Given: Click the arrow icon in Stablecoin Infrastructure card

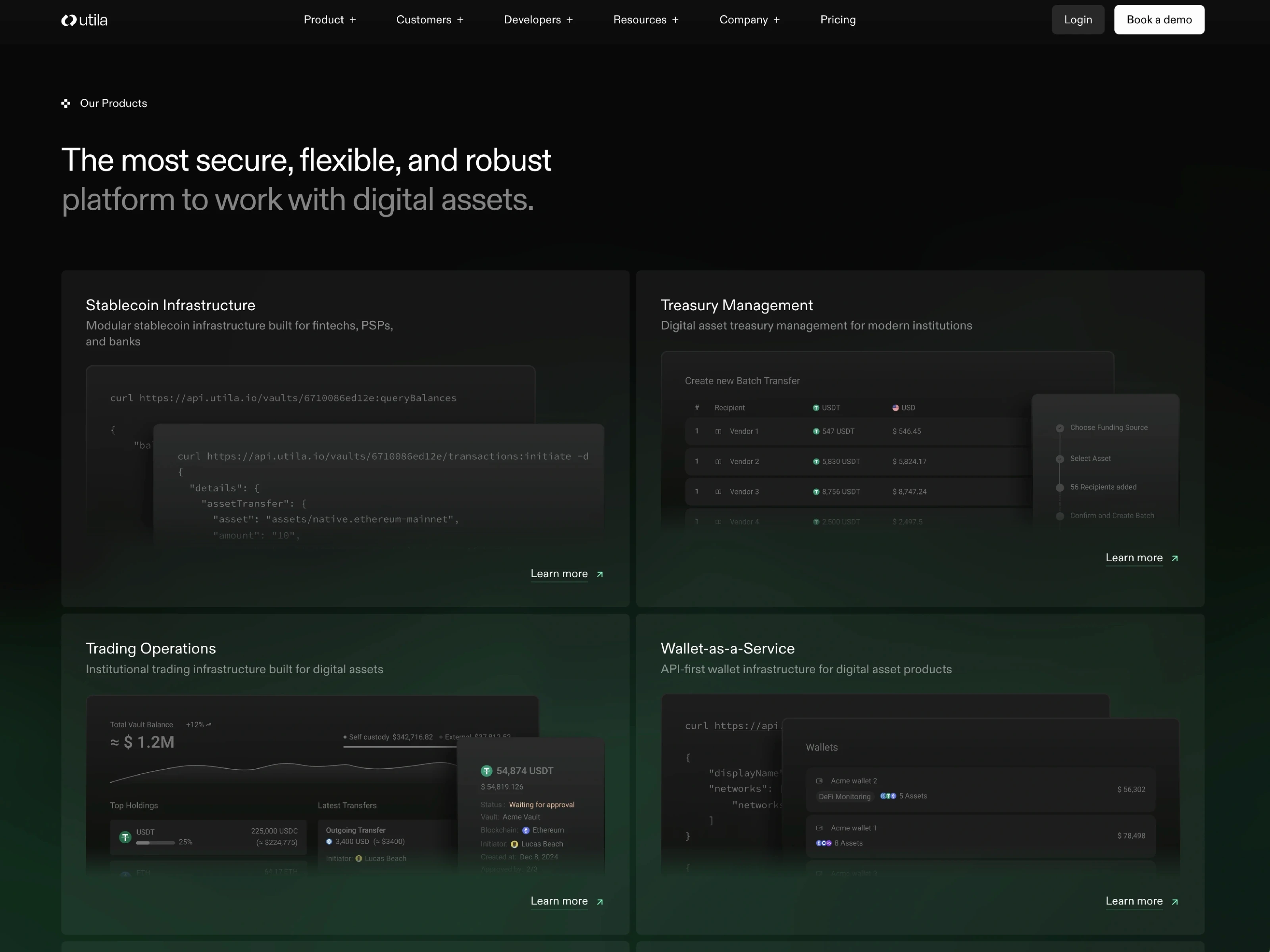Looking at the screenshot, I should tap(600, 574).
